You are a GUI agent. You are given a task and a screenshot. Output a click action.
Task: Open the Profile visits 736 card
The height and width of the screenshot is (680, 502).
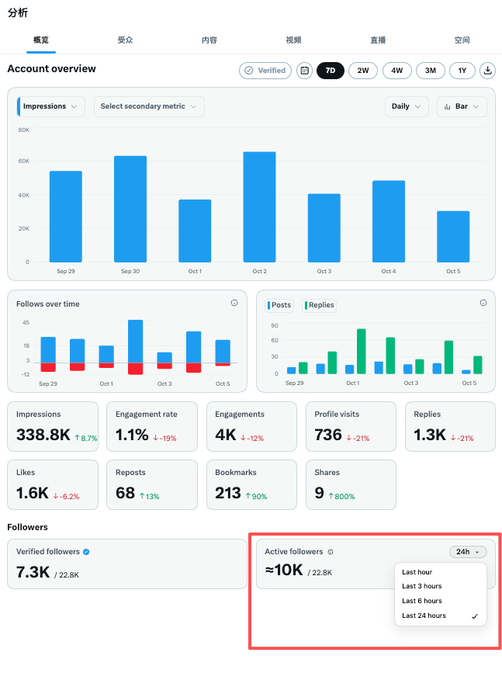pyautogui.click(x=351, y=426)
